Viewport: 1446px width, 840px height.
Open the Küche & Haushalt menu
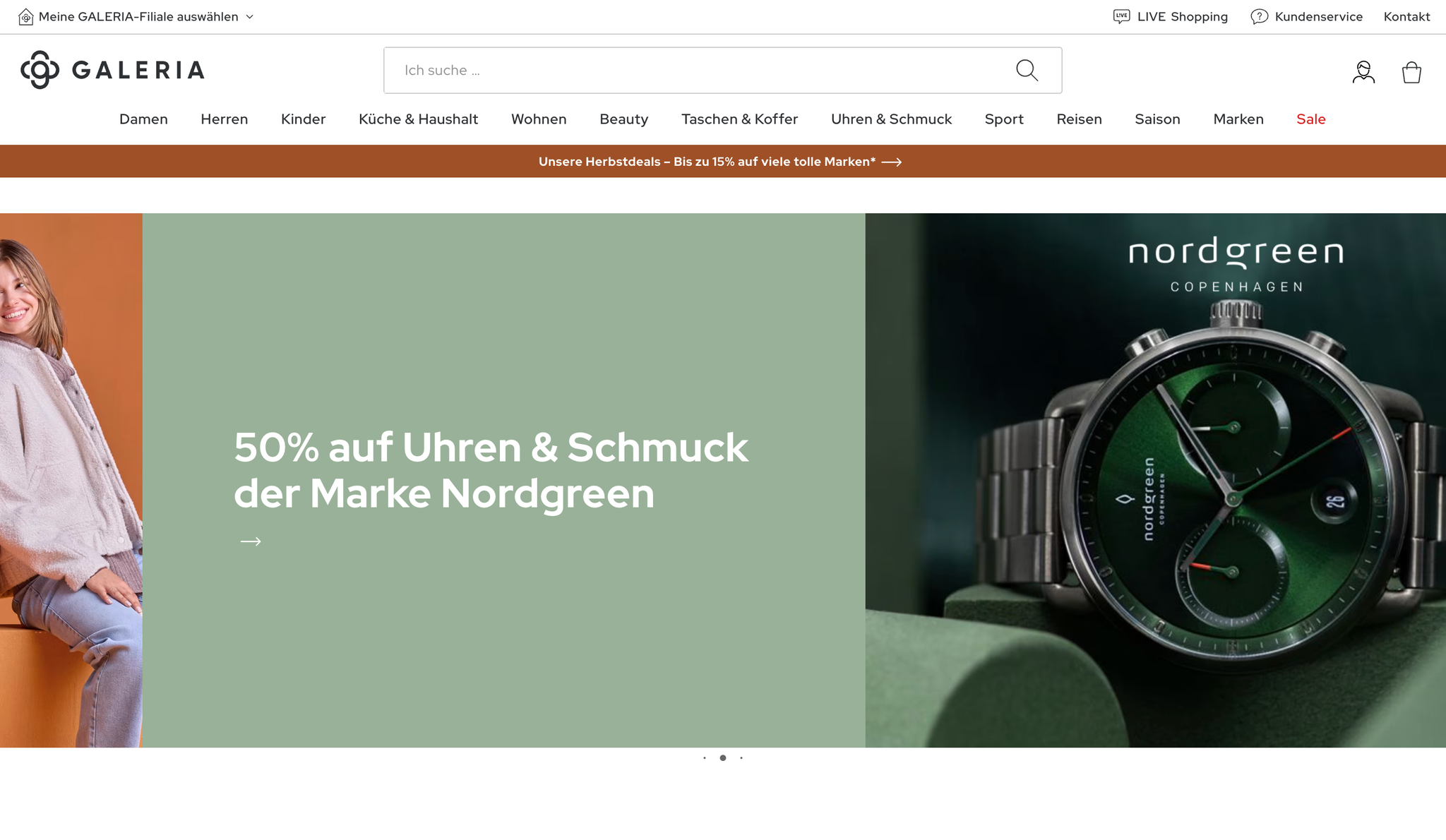(418, 119)
